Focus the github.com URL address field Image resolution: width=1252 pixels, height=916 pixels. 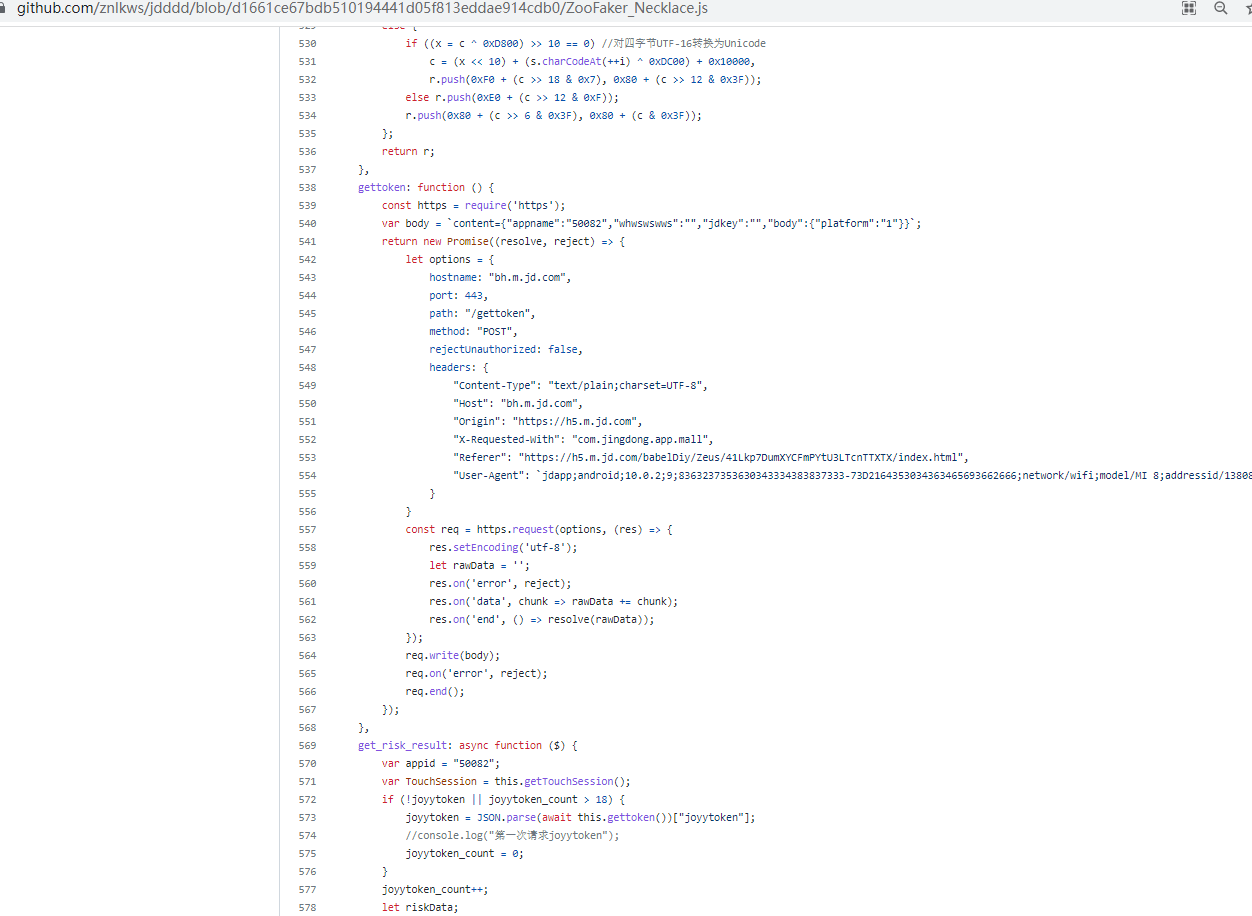pyautogui.click(x=360, y=8)
